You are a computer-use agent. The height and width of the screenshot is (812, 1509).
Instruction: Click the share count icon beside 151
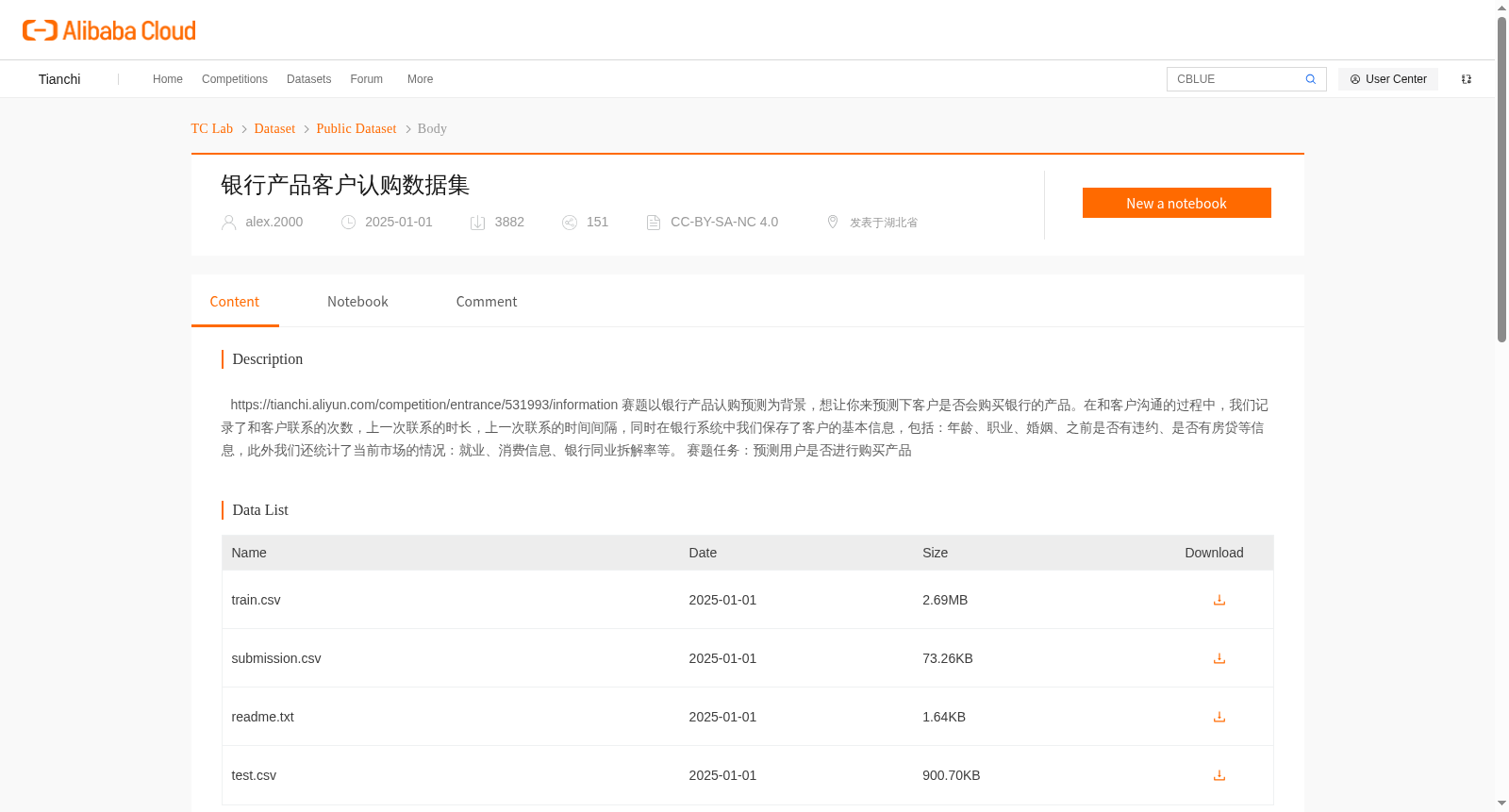point(570,223)
